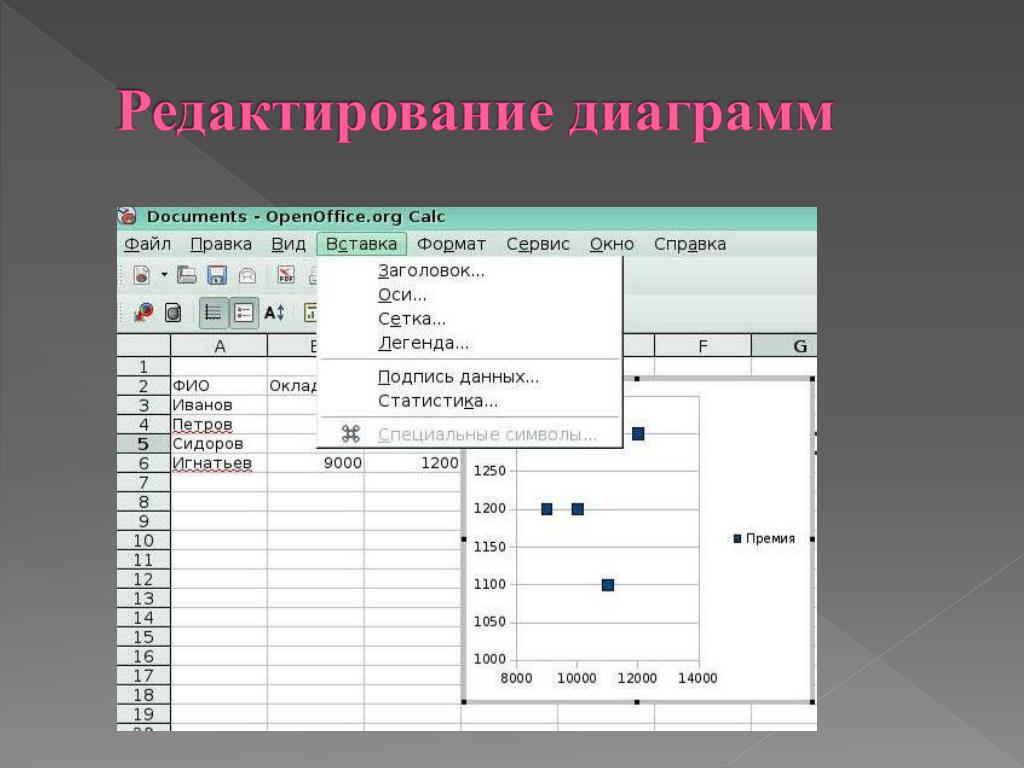This screenshot has width=1024, height=768.
Task: Choose Подпись данных... menu entry
Action: coord(470,377)
